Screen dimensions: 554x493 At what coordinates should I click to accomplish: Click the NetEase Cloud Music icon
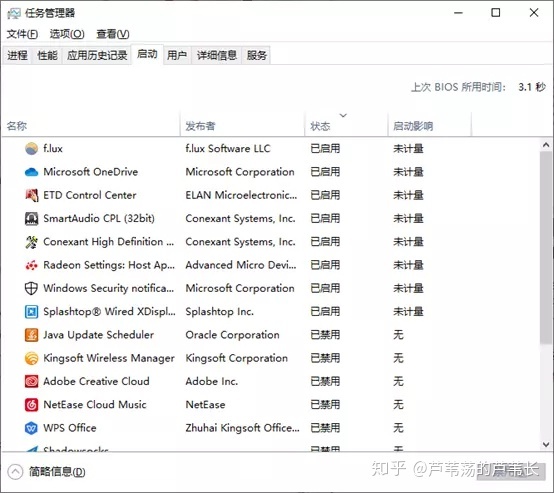tap(31, 405)
